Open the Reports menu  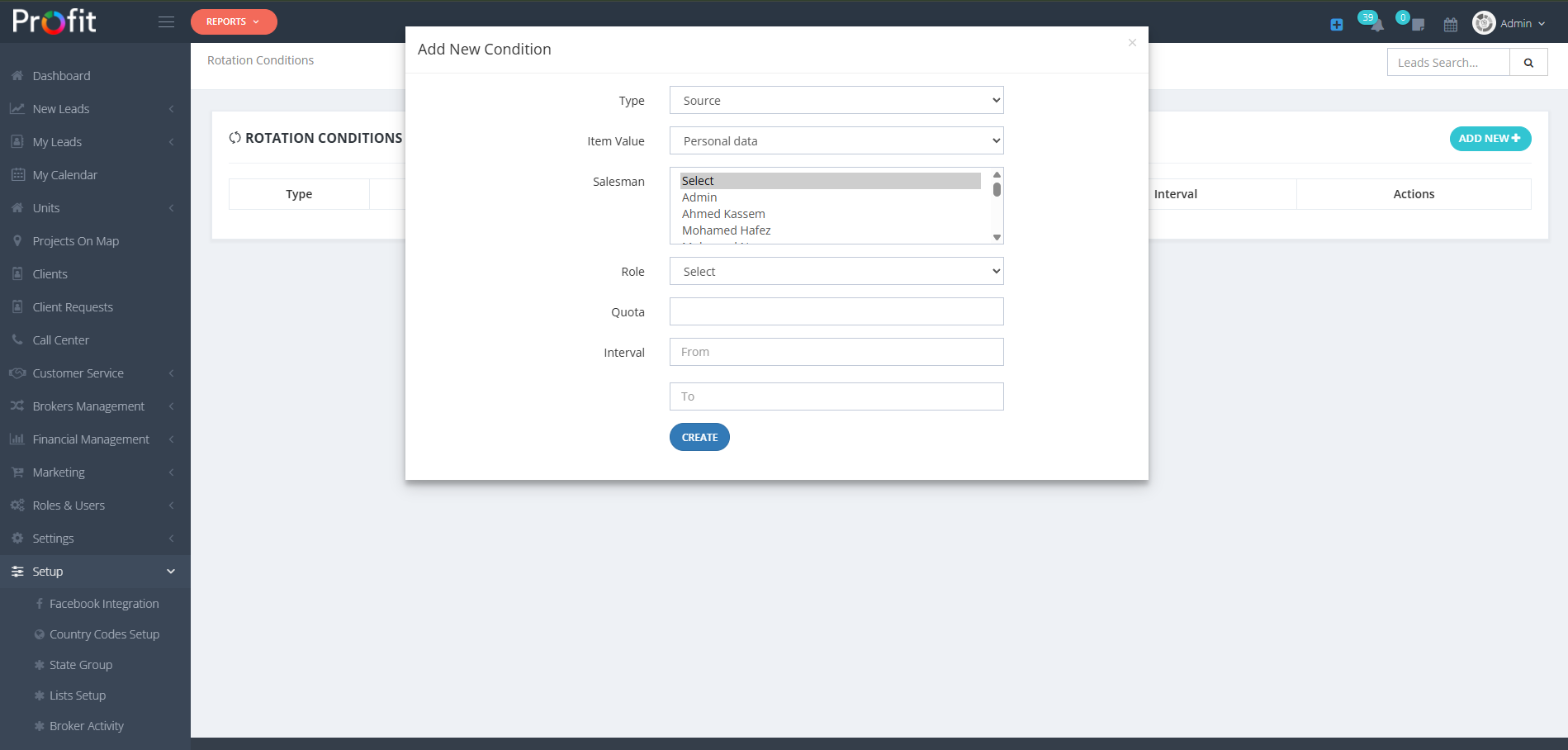tap(234, 21)
